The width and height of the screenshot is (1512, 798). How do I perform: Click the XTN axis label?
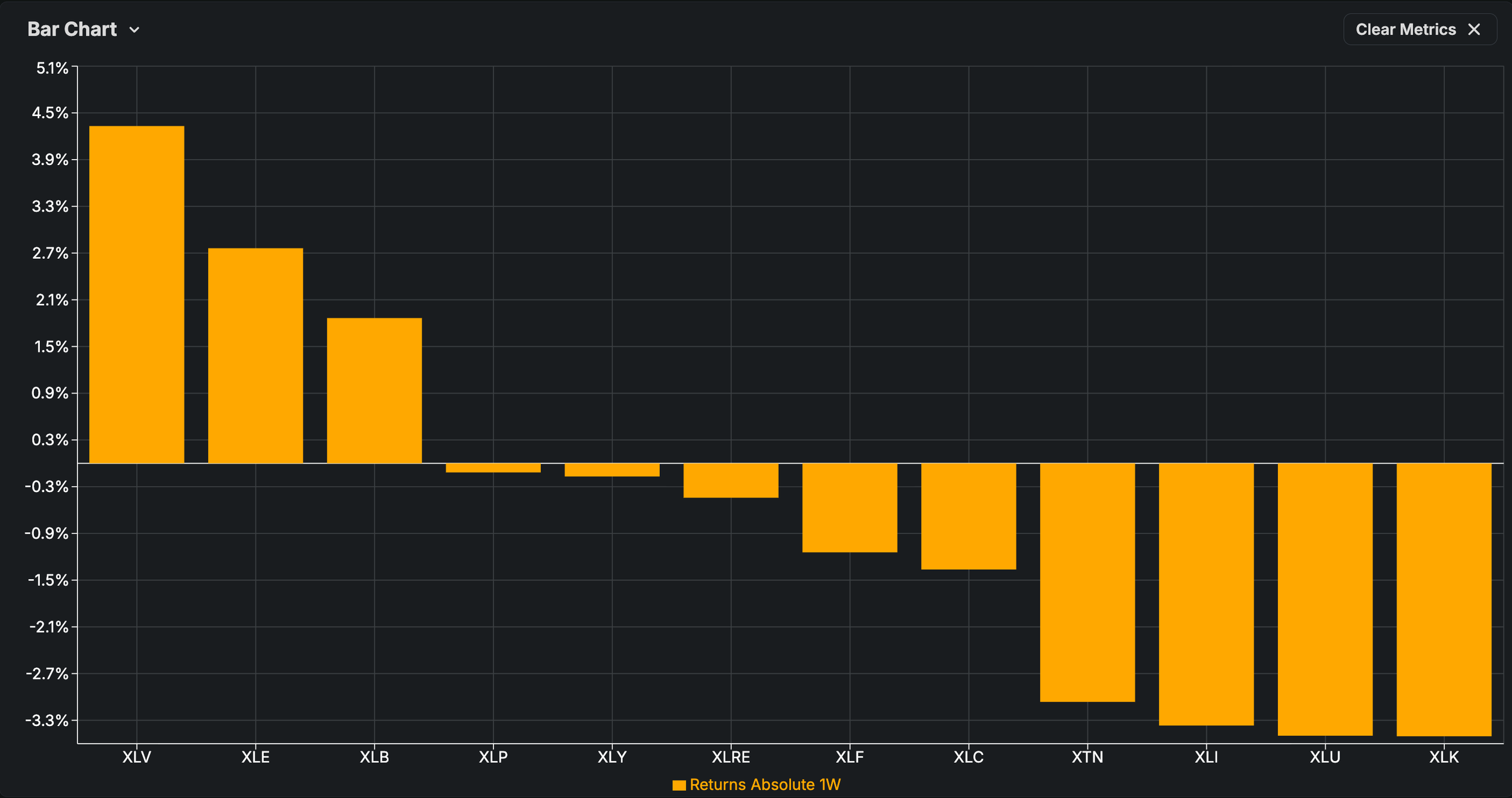point(1087,757)
